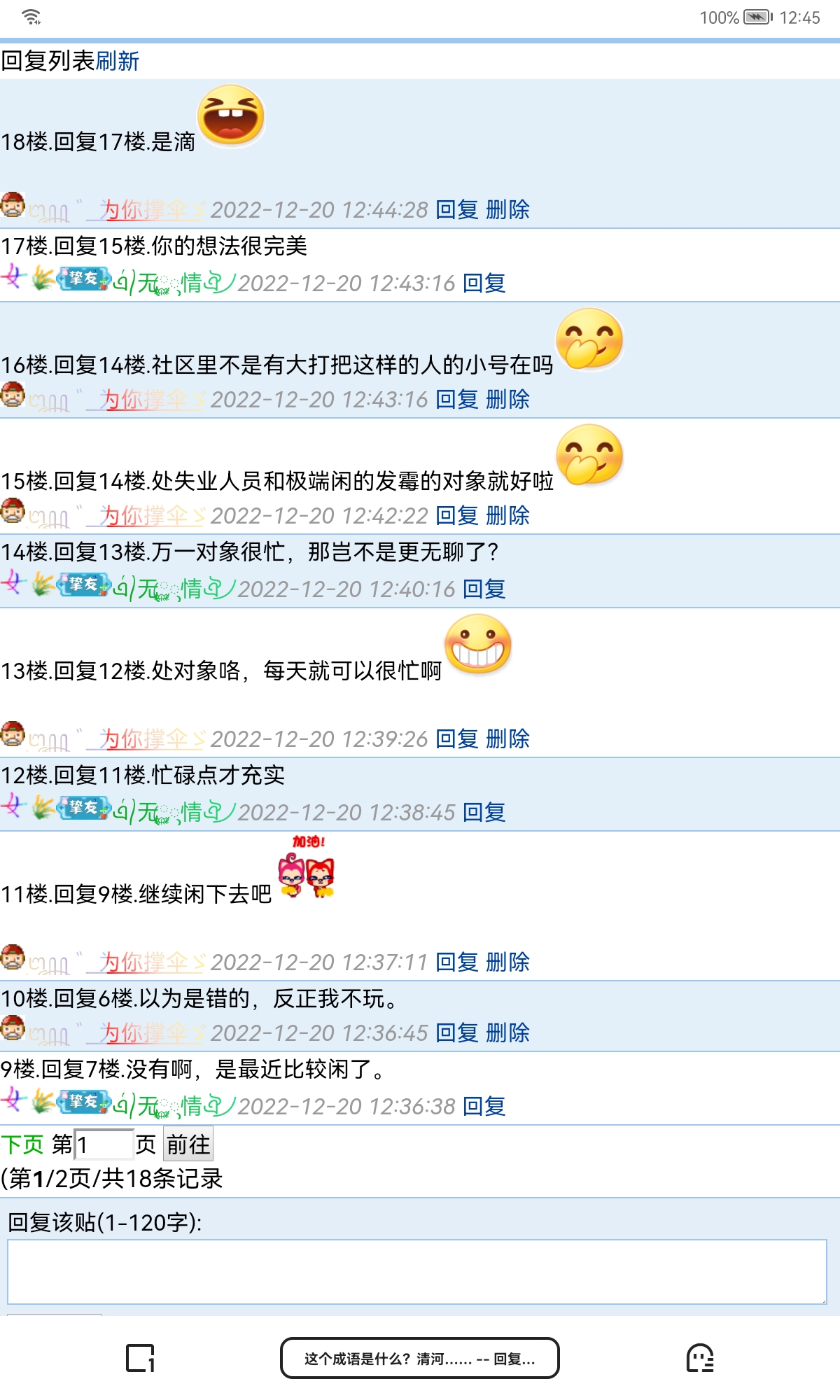Tap the page title bar 这个成语是什么
This screenshot has width=840, height=1400.
420,1358
